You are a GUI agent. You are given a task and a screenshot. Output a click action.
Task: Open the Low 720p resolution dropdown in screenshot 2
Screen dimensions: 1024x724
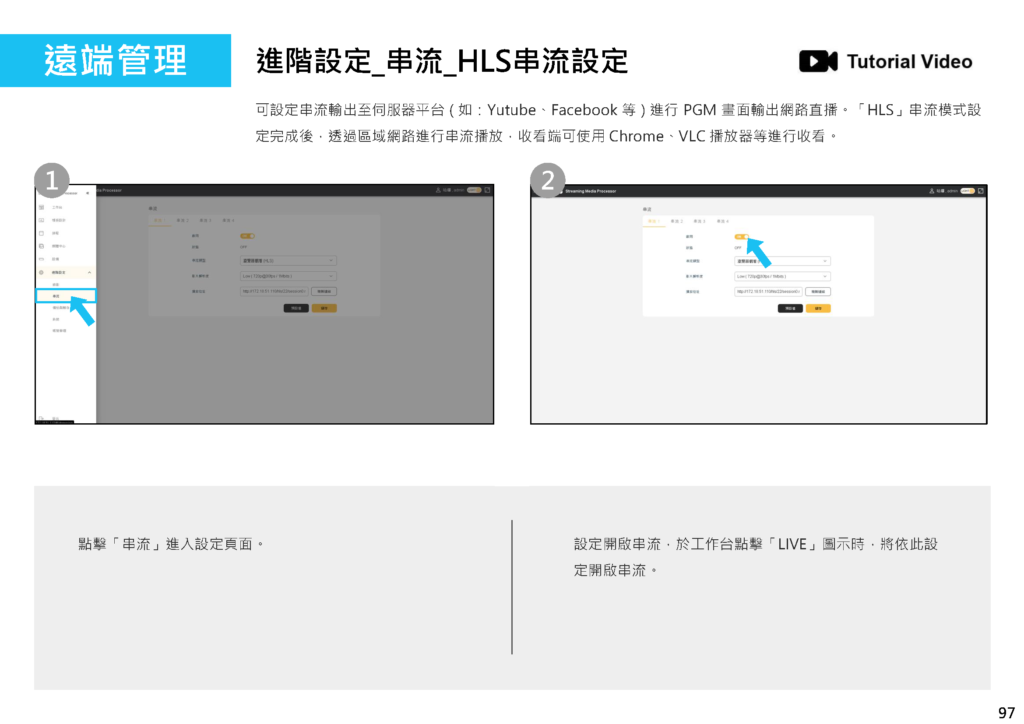[782, 276]
